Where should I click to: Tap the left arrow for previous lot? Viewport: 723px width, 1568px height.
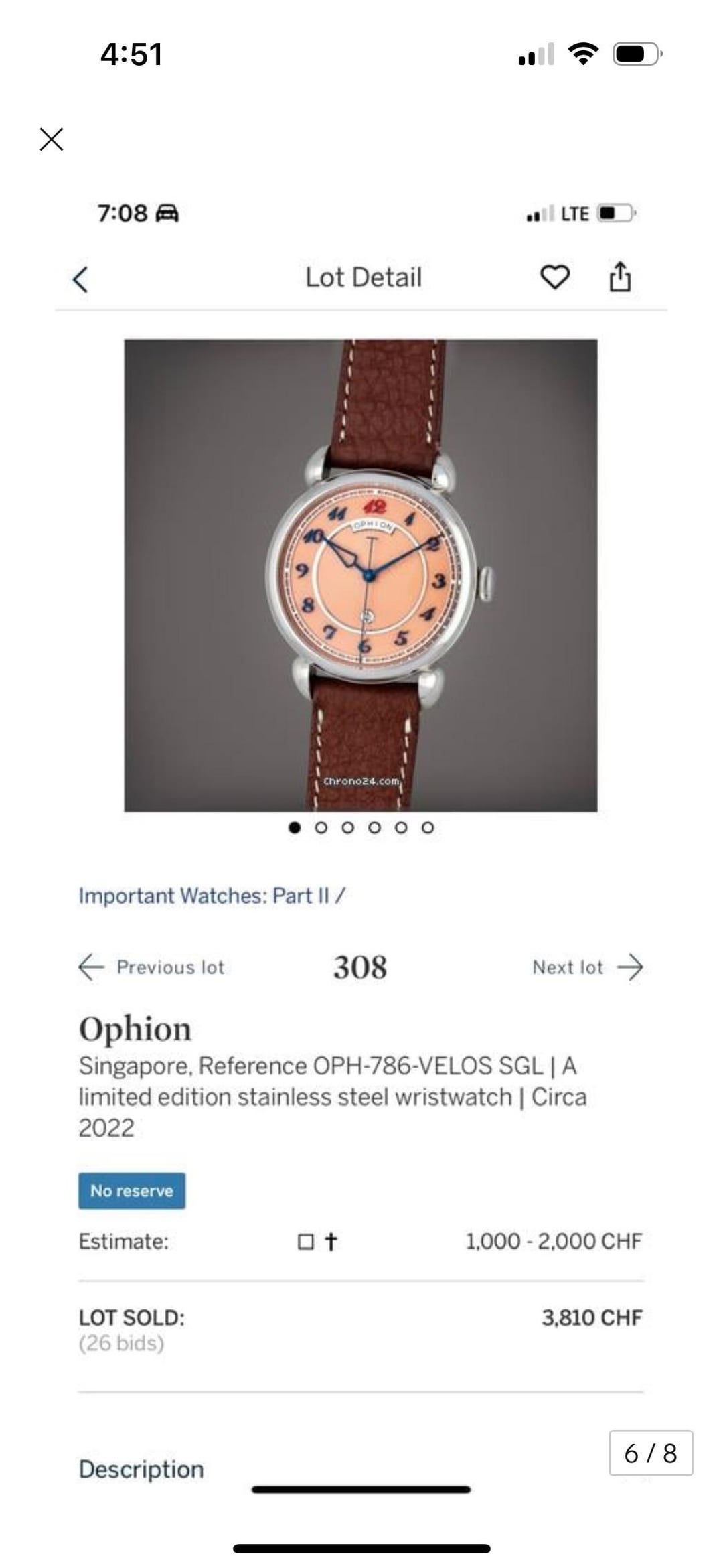(91, 967)
